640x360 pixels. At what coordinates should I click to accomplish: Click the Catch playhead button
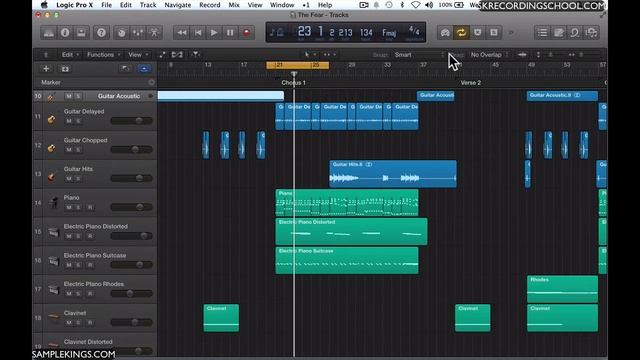(196, 54)
